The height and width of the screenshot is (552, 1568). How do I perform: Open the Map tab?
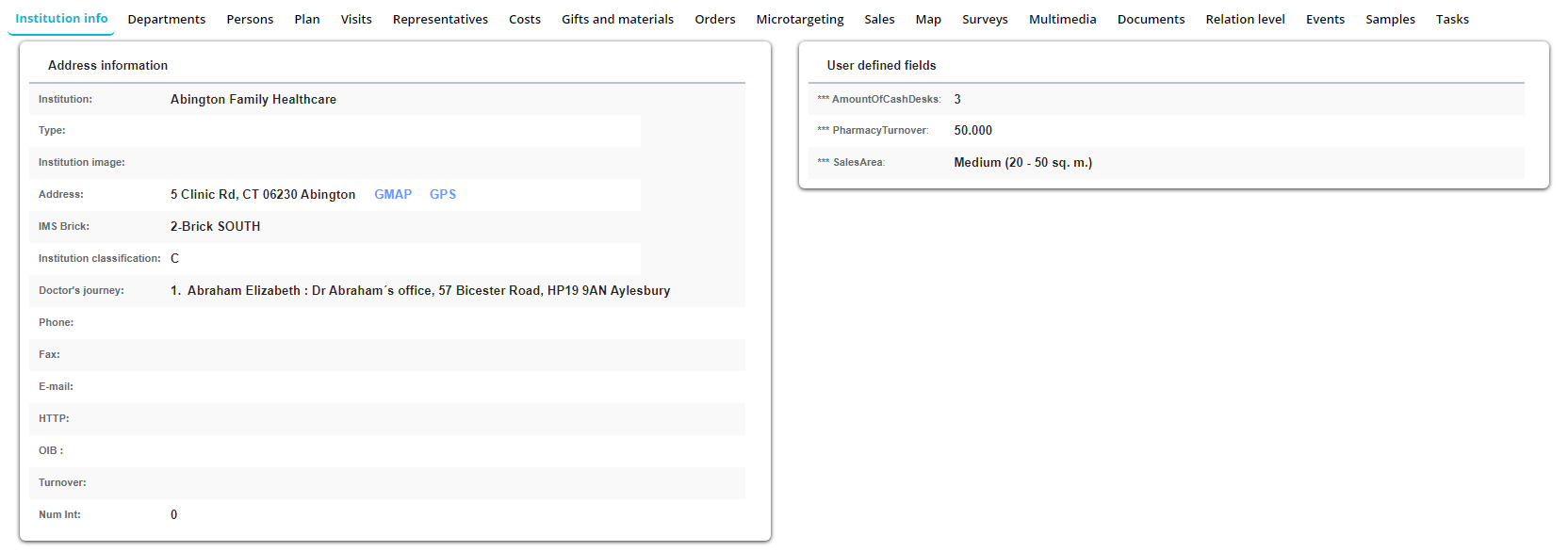click(x=928, y=19)
